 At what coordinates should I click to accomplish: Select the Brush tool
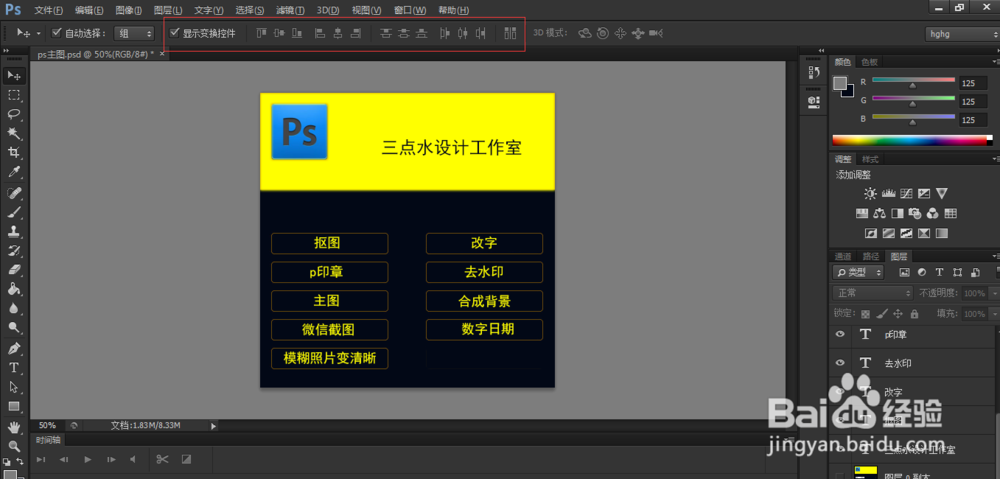tap(13, 212)
